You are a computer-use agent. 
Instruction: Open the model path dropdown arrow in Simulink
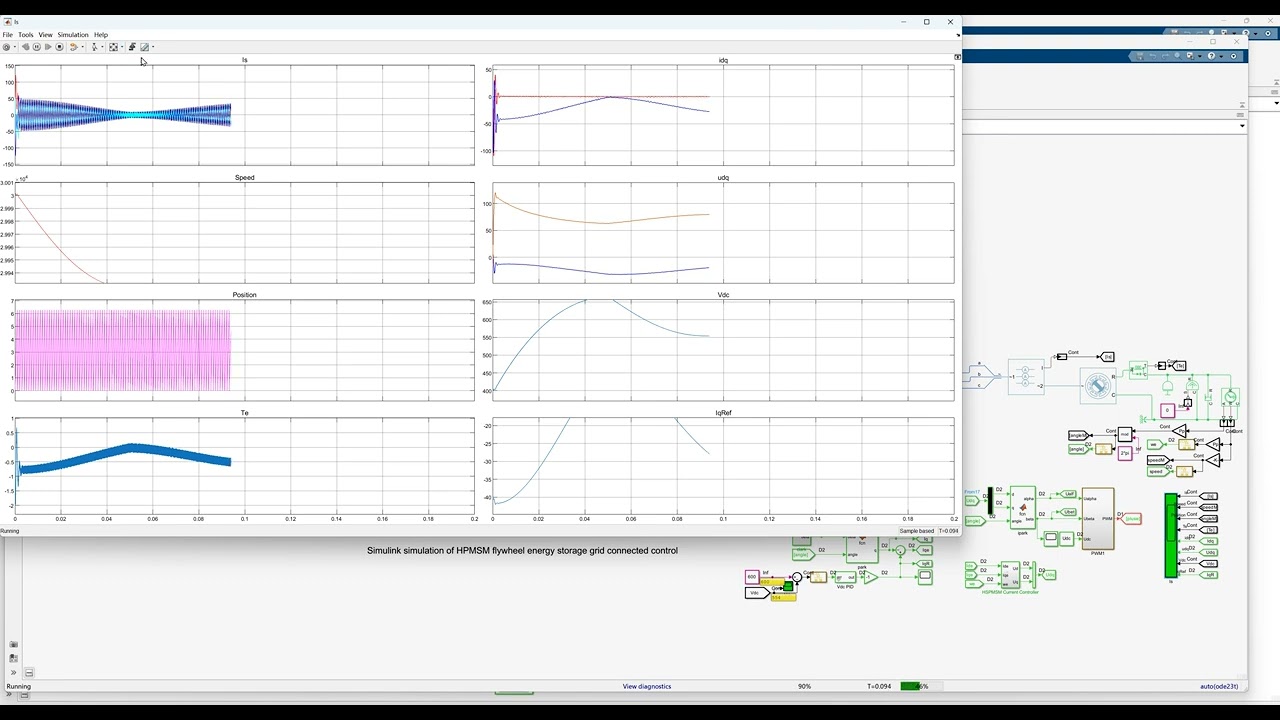(x=1242, y=126)
